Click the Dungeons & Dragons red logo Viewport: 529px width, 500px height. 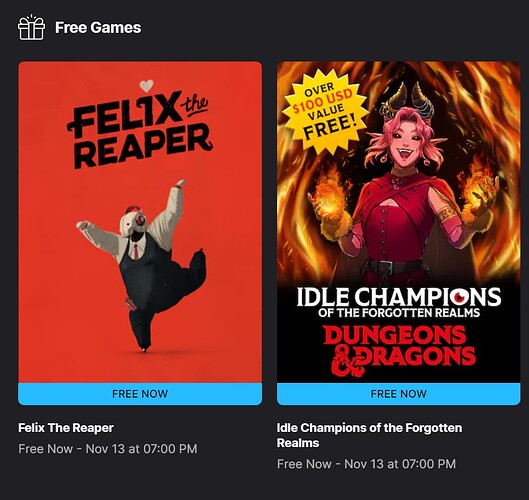pyautogui.click(x=400, y=351)
